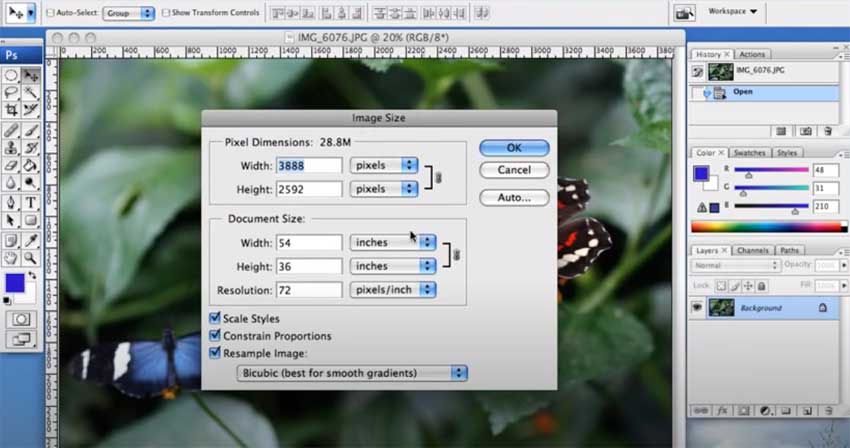Open Resolution pixels/inch dropdown
Viewport: 850px width, 448px height.
click(x=393, y=290)
